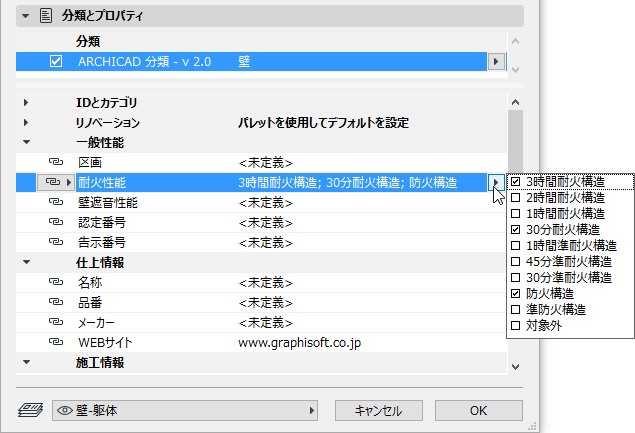635x433 pixels.
Task: Click the OK button
Action: tap(479, 411)
